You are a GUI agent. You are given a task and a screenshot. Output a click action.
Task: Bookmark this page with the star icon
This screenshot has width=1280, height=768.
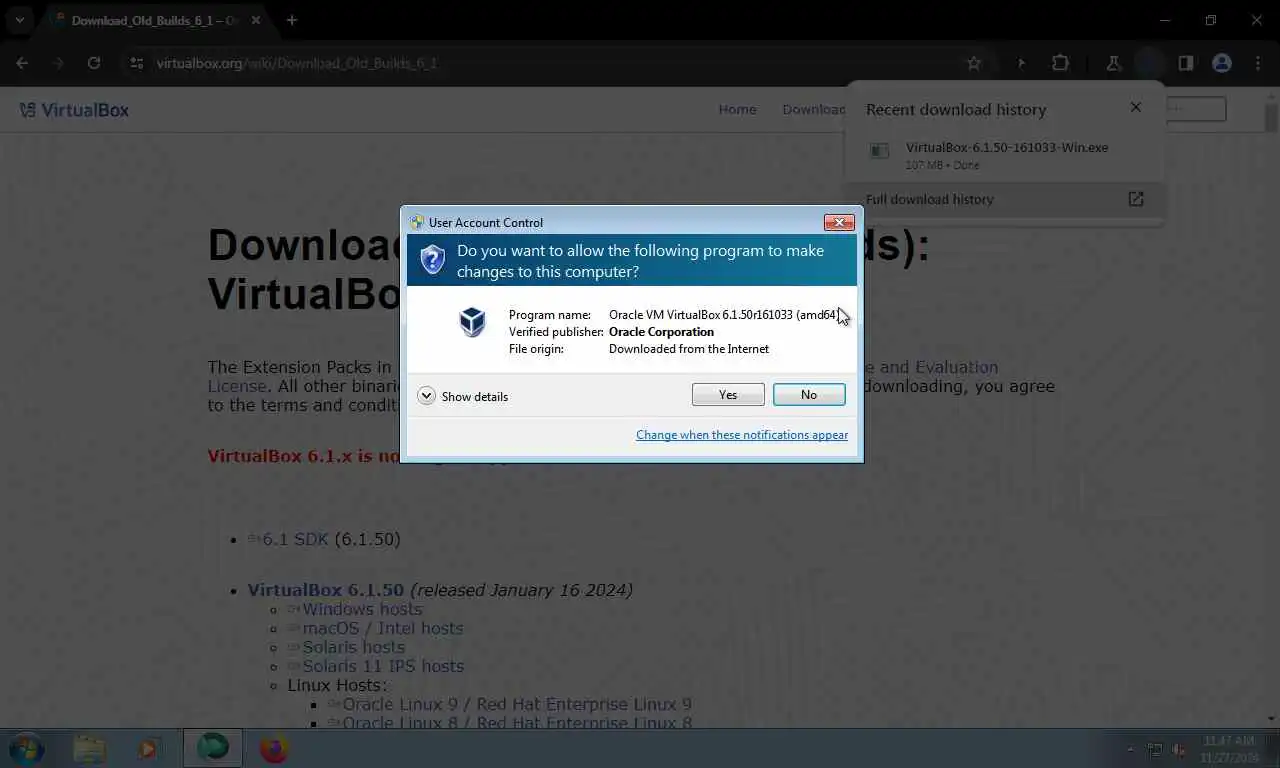(974, 63)
